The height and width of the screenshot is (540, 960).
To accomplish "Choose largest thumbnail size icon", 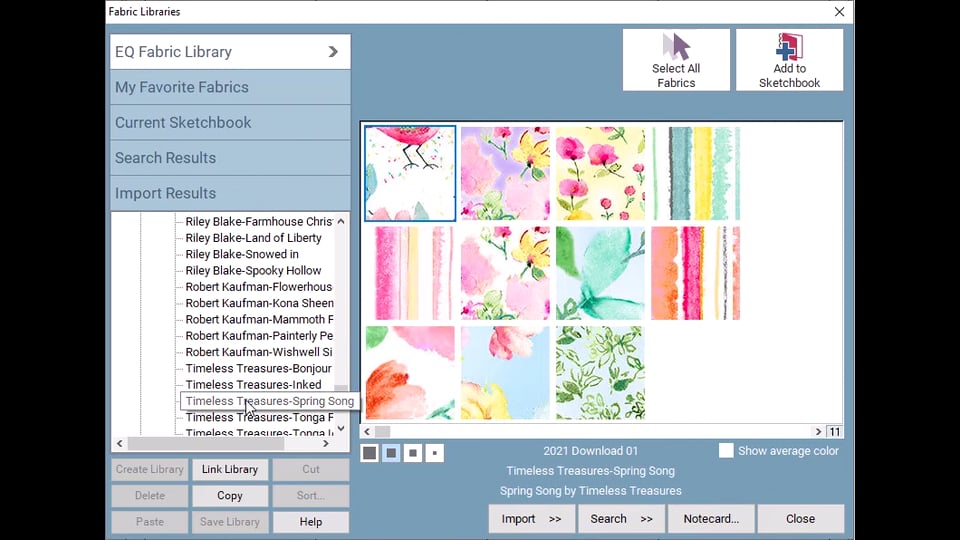I will click(x=369, y=453).
